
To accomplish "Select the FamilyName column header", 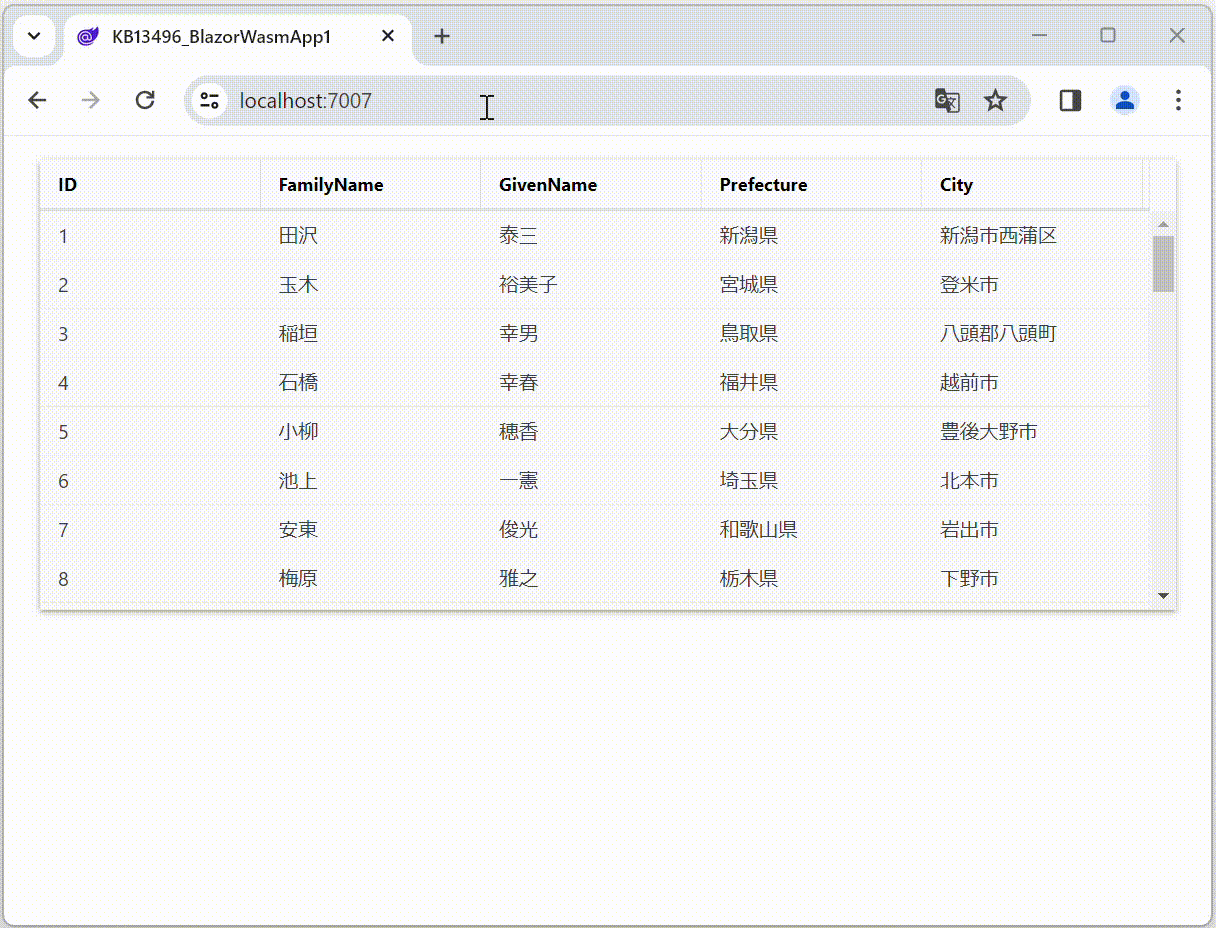I will (331, 184).
